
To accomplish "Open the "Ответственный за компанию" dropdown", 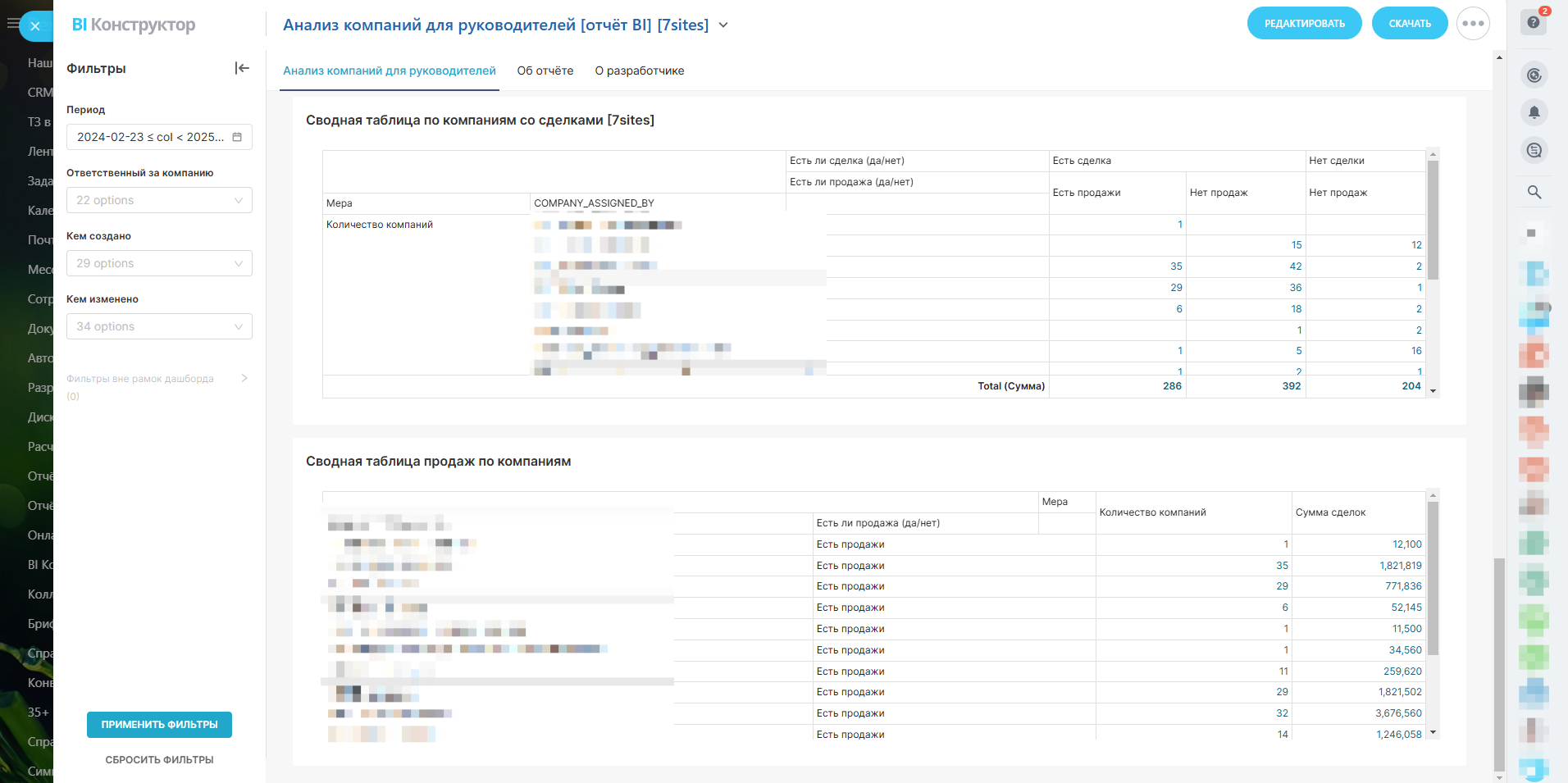I will point(159,200).
